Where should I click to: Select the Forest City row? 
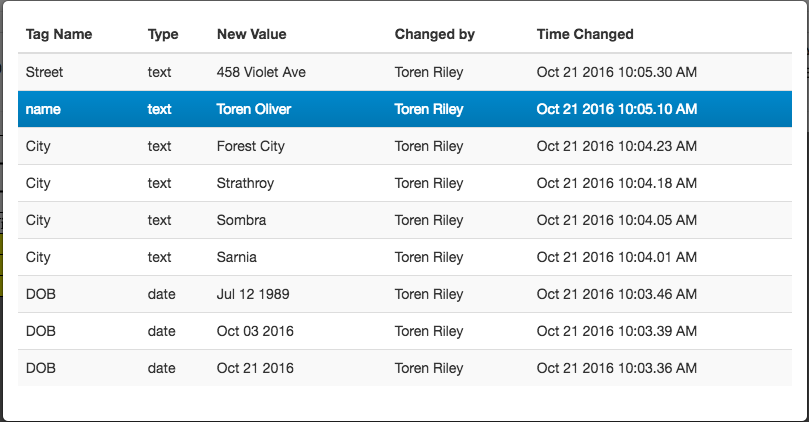point(404,146)
